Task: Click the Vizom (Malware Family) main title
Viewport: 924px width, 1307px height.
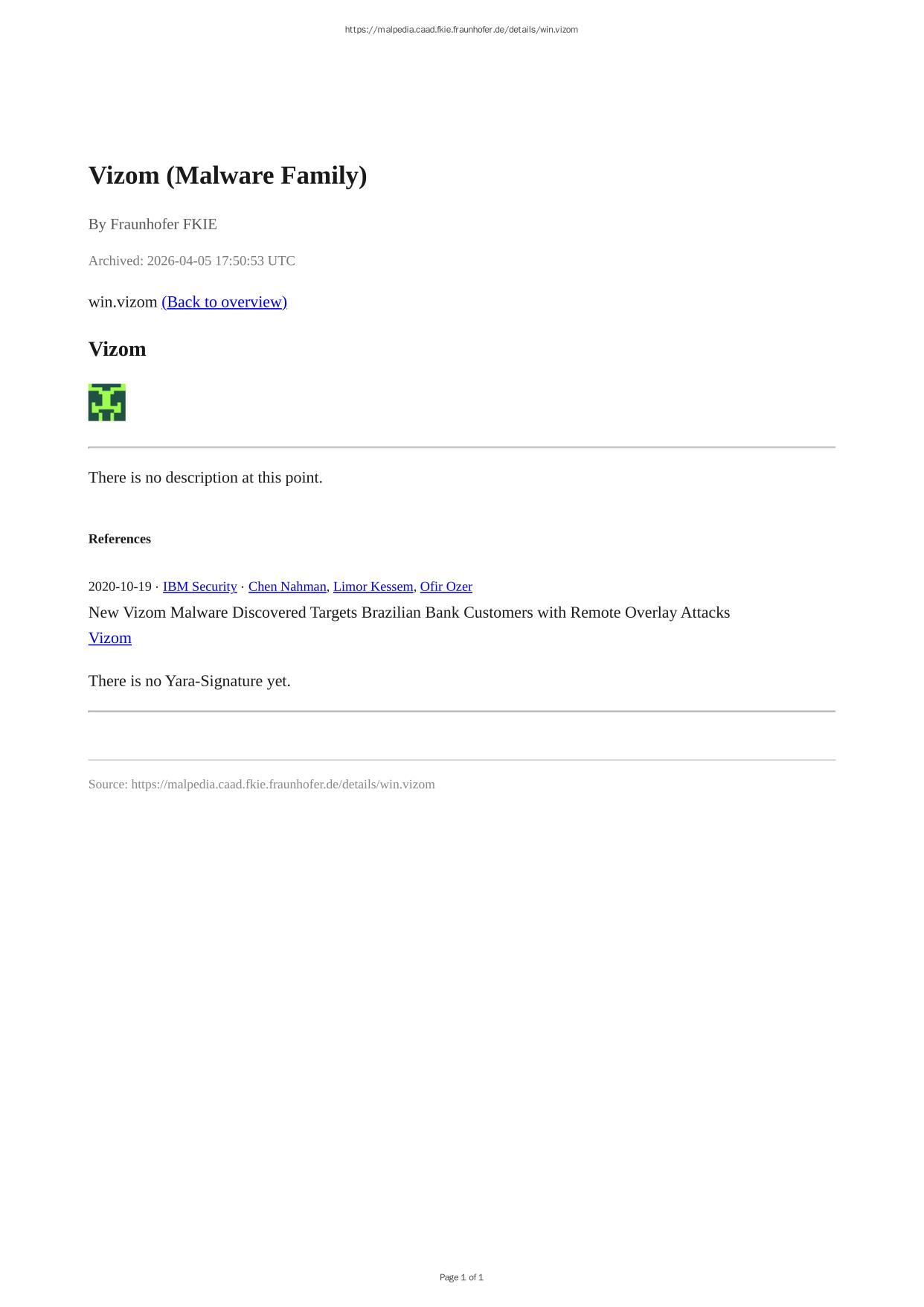Action: (228, 176)
